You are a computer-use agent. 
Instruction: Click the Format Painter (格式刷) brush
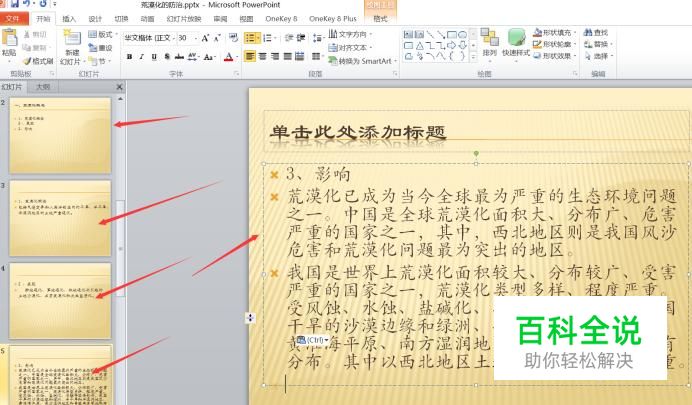[x=38, y=61]
